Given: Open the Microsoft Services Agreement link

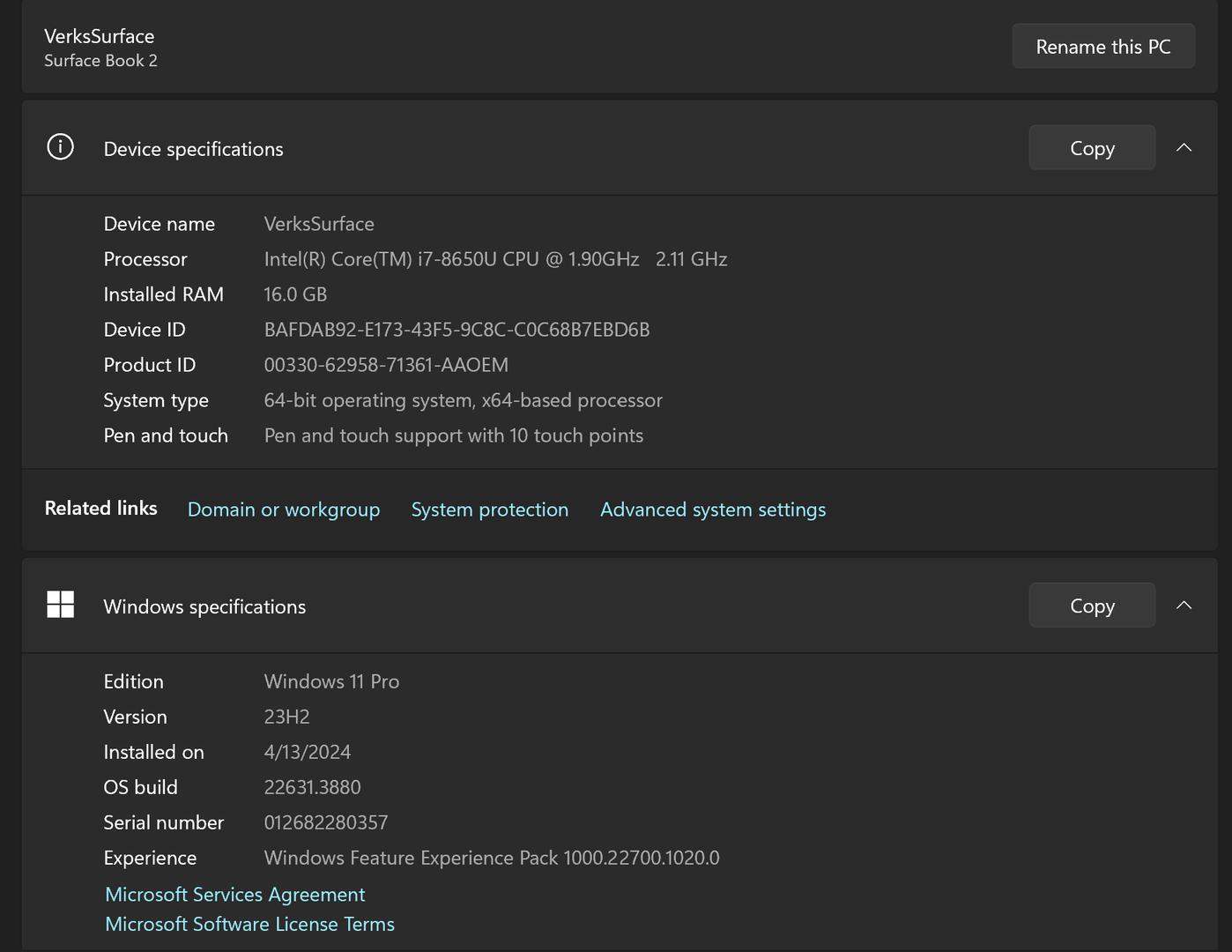Looking at the screenshot, I should point(234,895).
